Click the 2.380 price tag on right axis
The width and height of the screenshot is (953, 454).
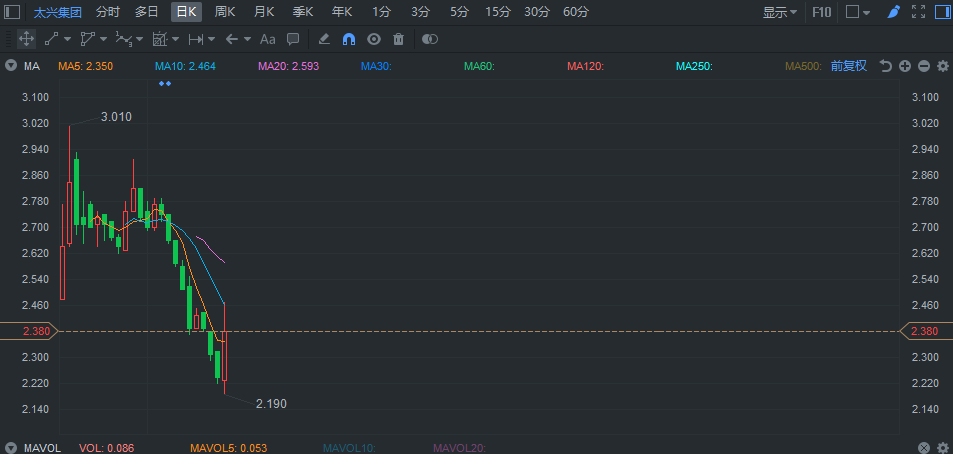(x=926, y=331)
